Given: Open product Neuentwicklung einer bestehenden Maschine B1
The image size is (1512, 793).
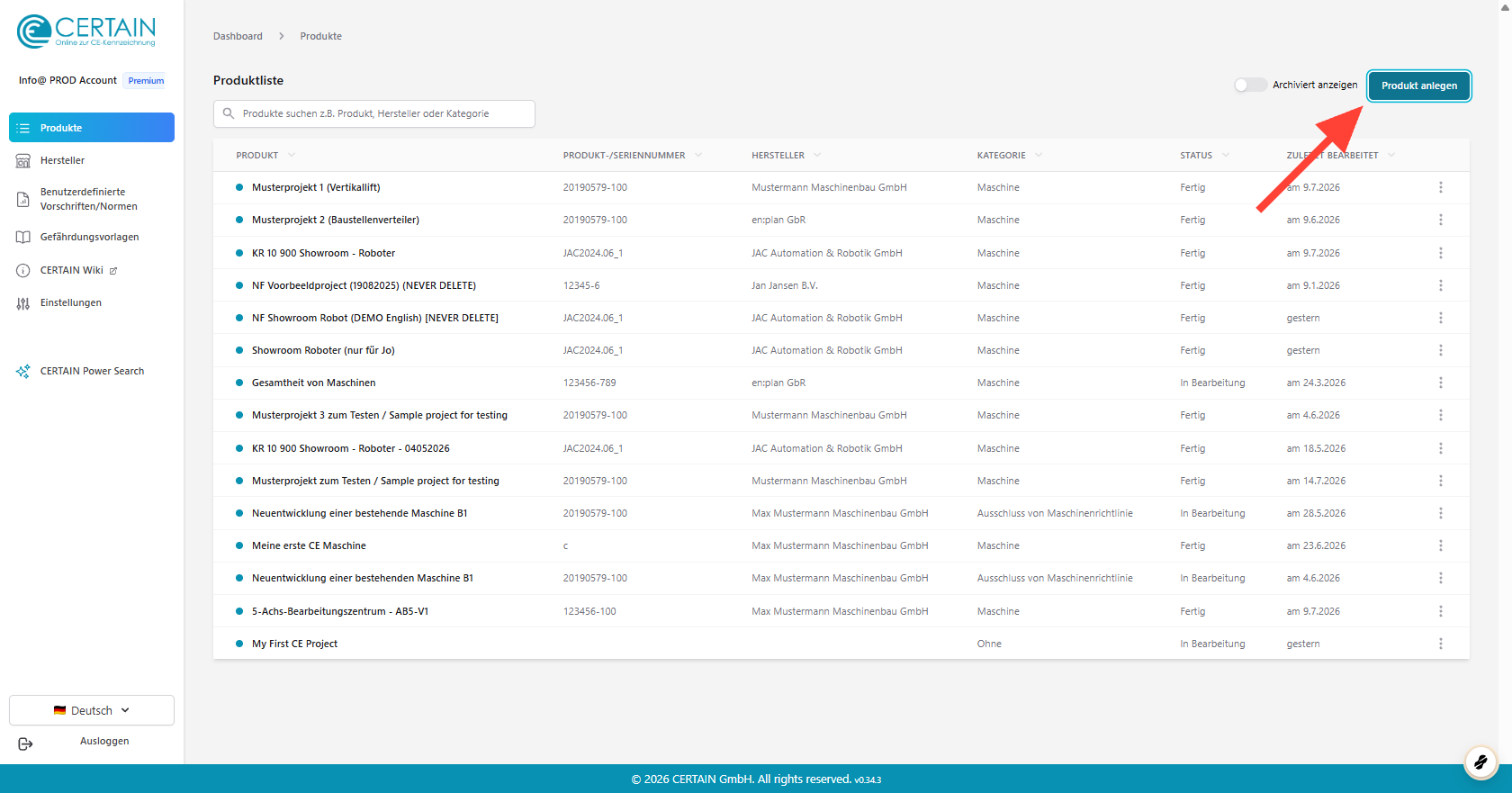Looking at the screenshot, I should pos(363,578).
